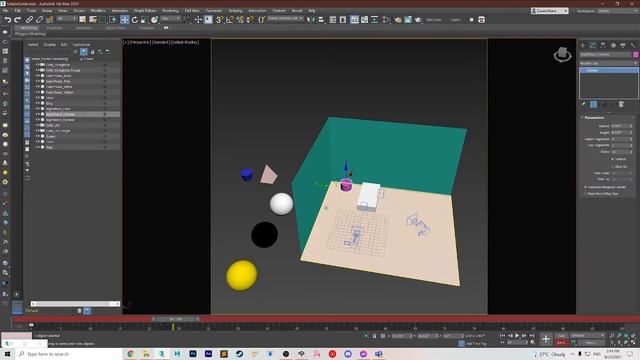Select the Cylinder entry in modifier stack
The height and width of the screenshot is (360, 640).
(x=608, y=71)
